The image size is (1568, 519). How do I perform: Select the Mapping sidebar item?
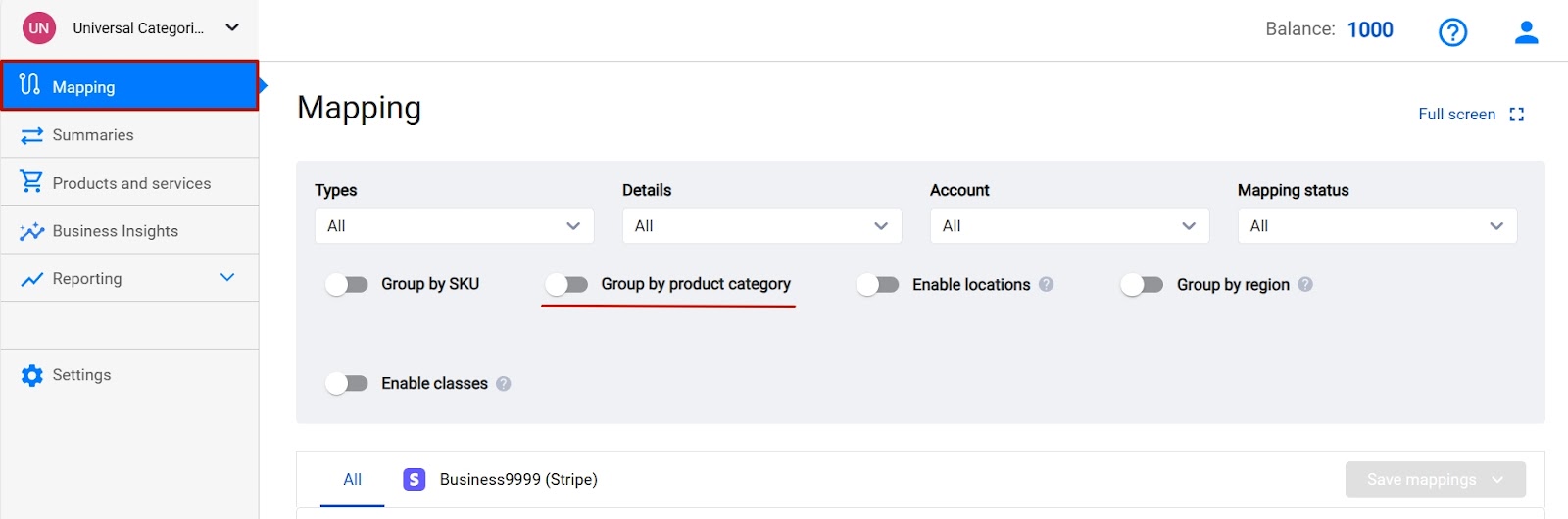click(129, 86)
